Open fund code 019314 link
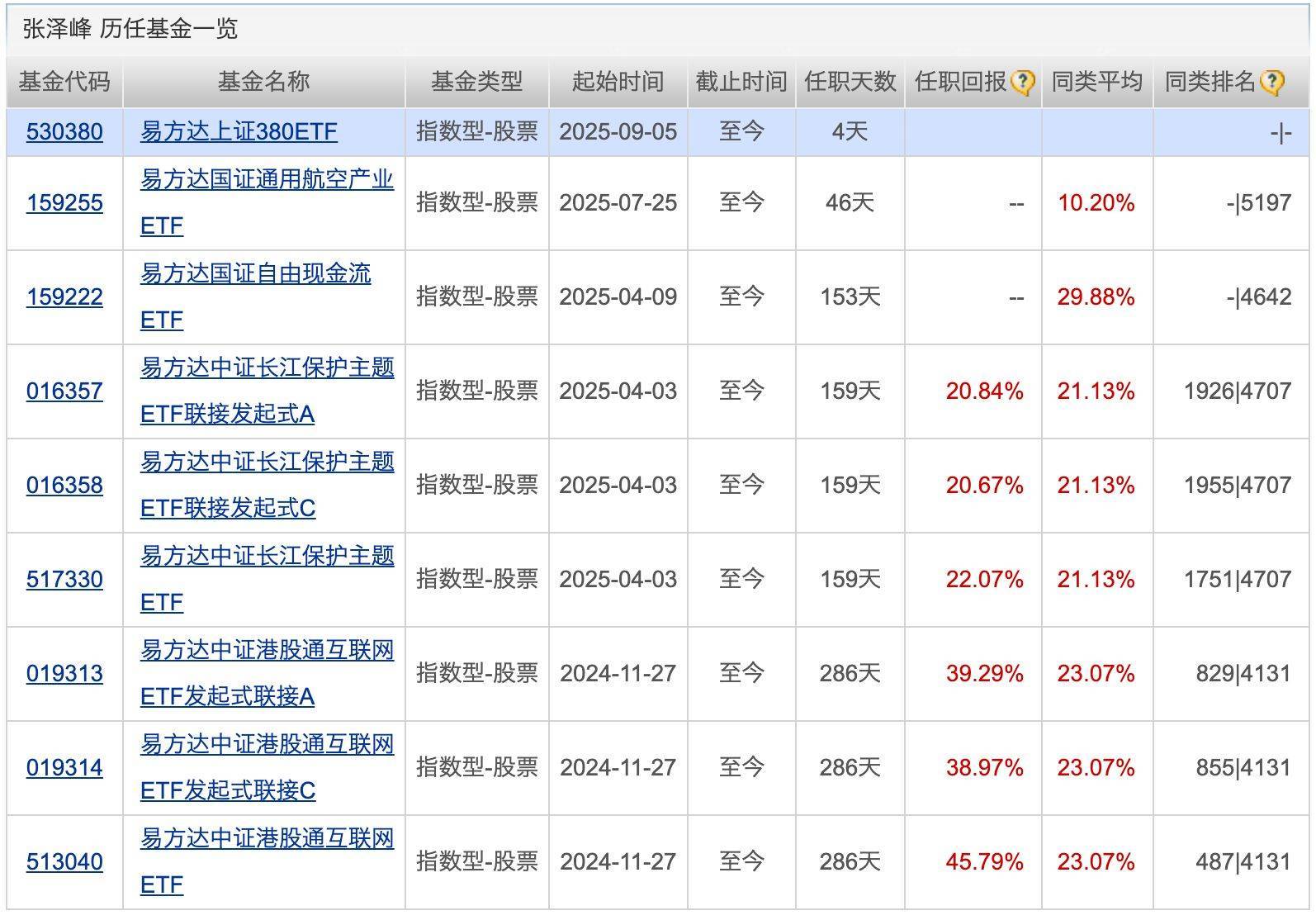1316x920 pixels. (64, 767)
